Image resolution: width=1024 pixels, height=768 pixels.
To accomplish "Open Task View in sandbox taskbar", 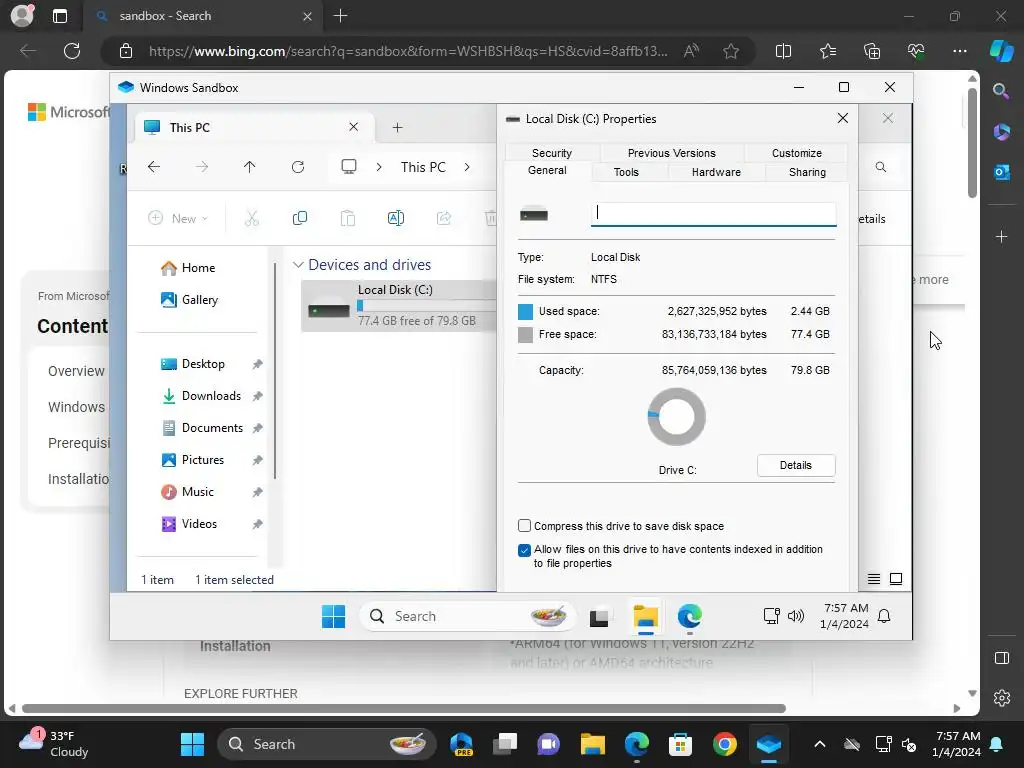I will (x=599, y=616).
